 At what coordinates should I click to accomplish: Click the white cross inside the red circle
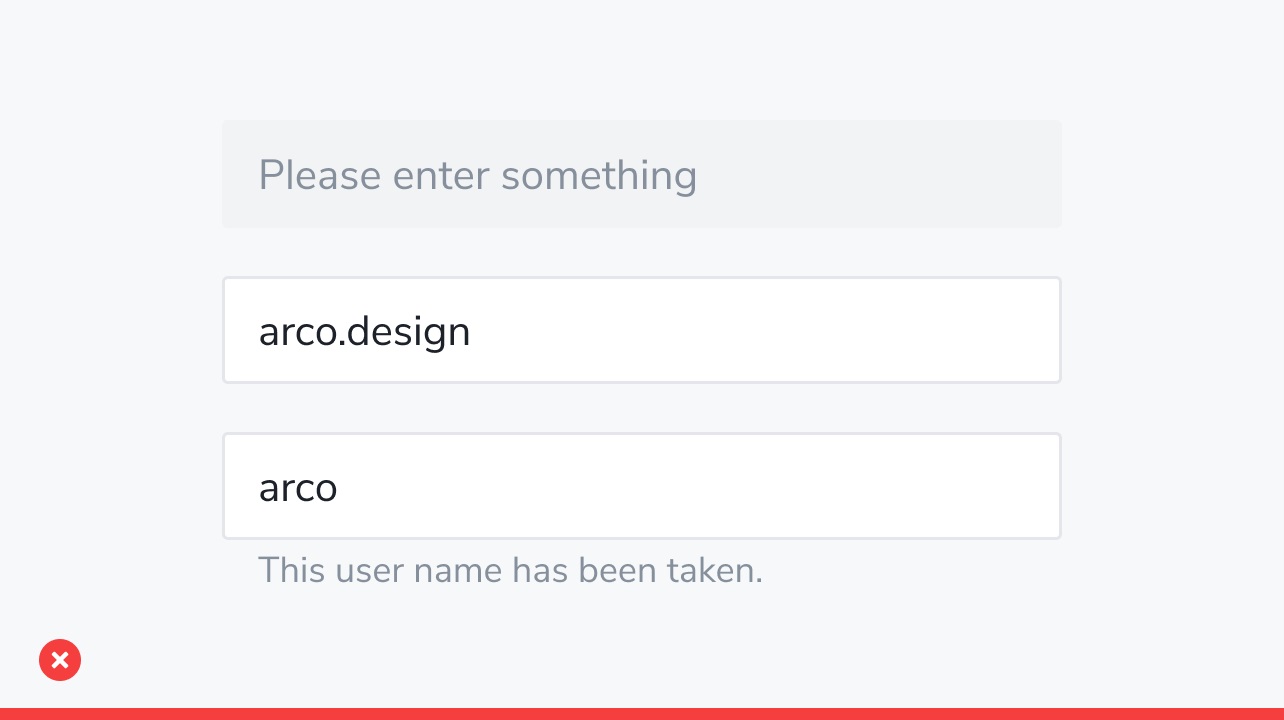pos(60,660)
